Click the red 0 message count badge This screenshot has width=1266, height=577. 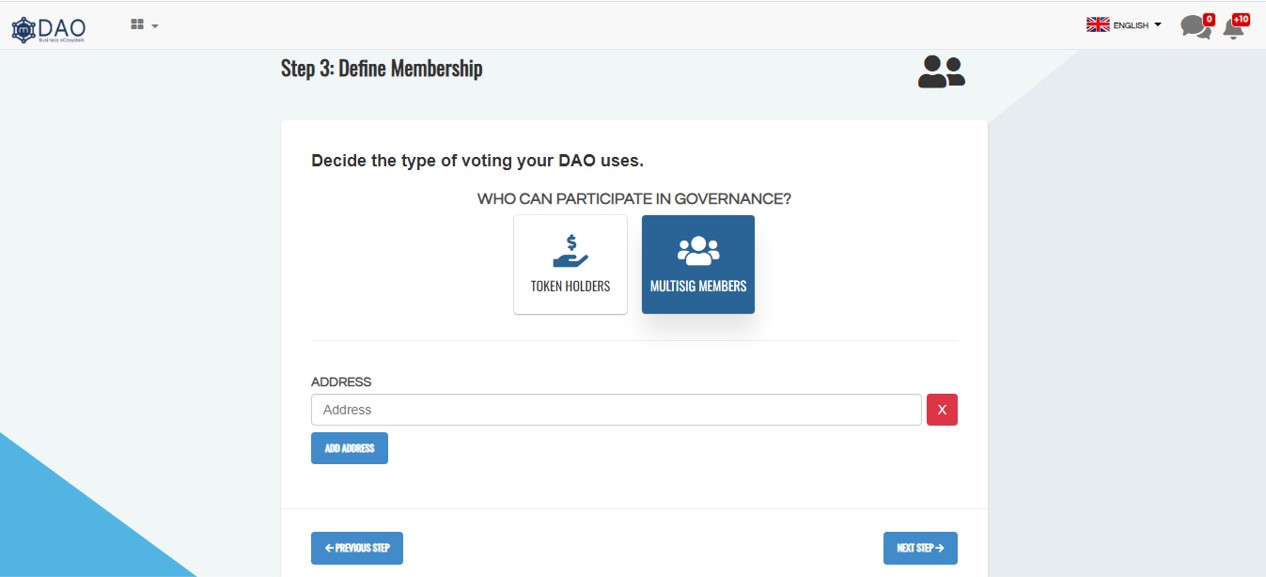tap(1209, 19)
